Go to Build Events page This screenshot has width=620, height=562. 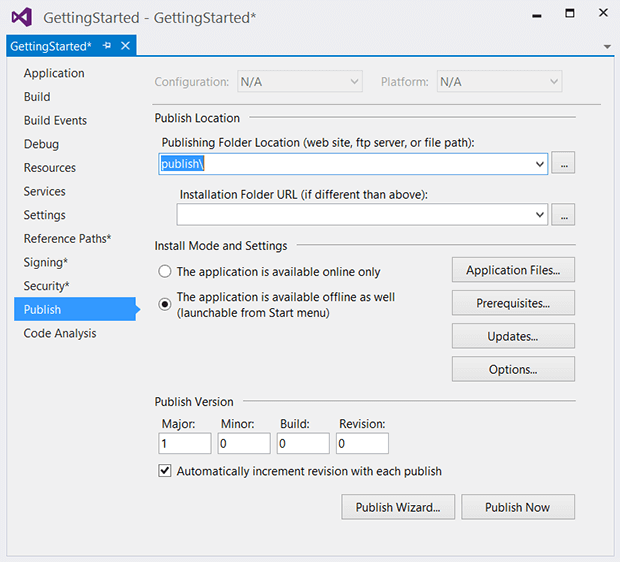point(55,120)
